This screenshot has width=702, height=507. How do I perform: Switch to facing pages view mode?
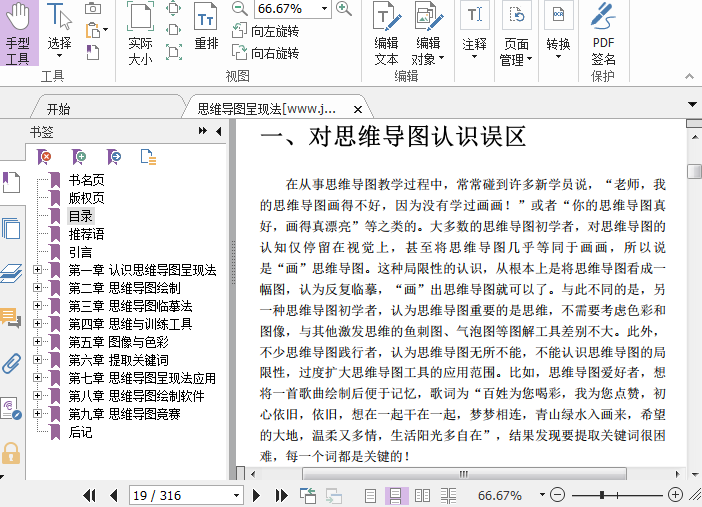(x=422, y=495)
